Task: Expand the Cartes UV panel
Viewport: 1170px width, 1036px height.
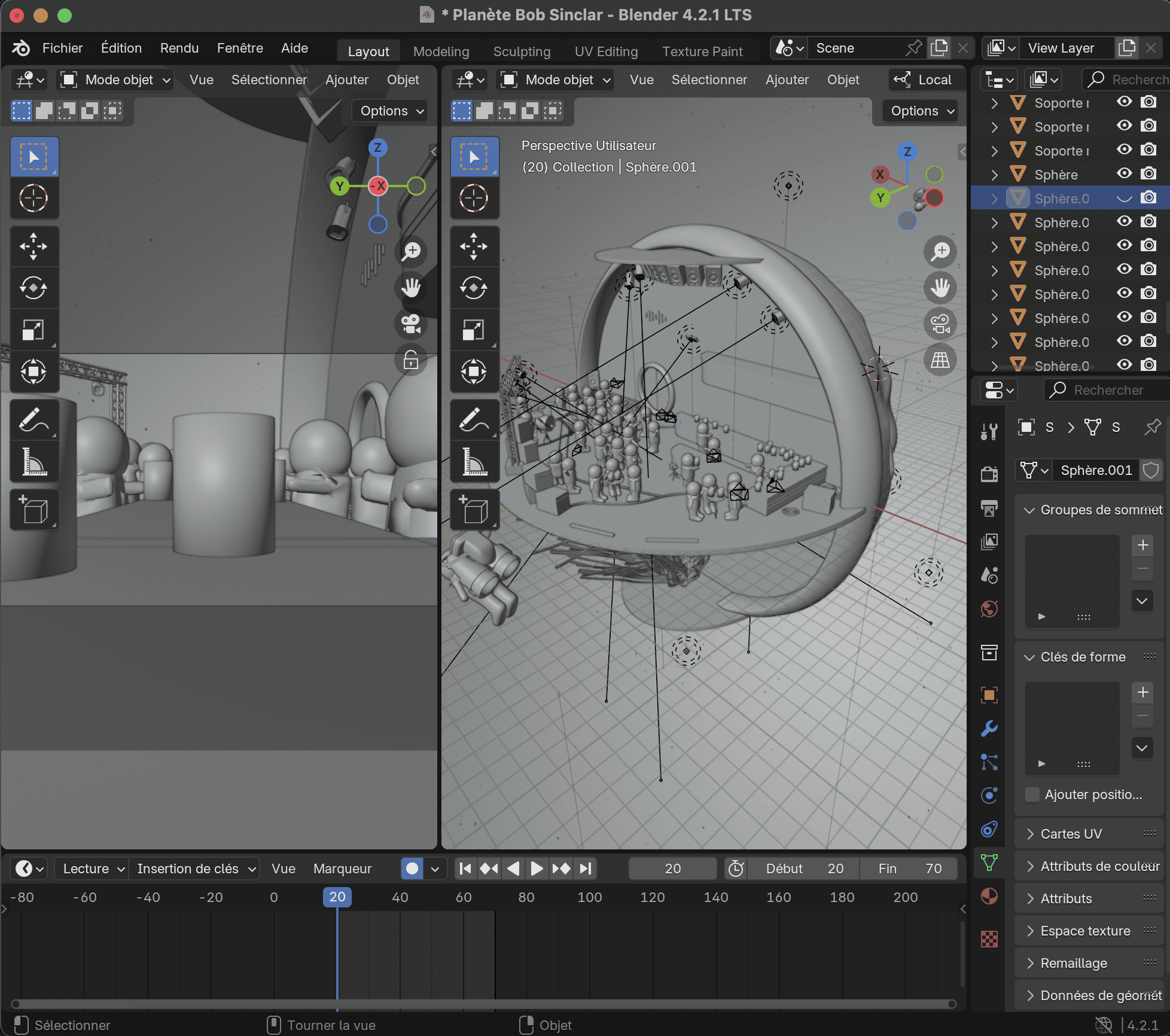Action: pos(1071,834)
